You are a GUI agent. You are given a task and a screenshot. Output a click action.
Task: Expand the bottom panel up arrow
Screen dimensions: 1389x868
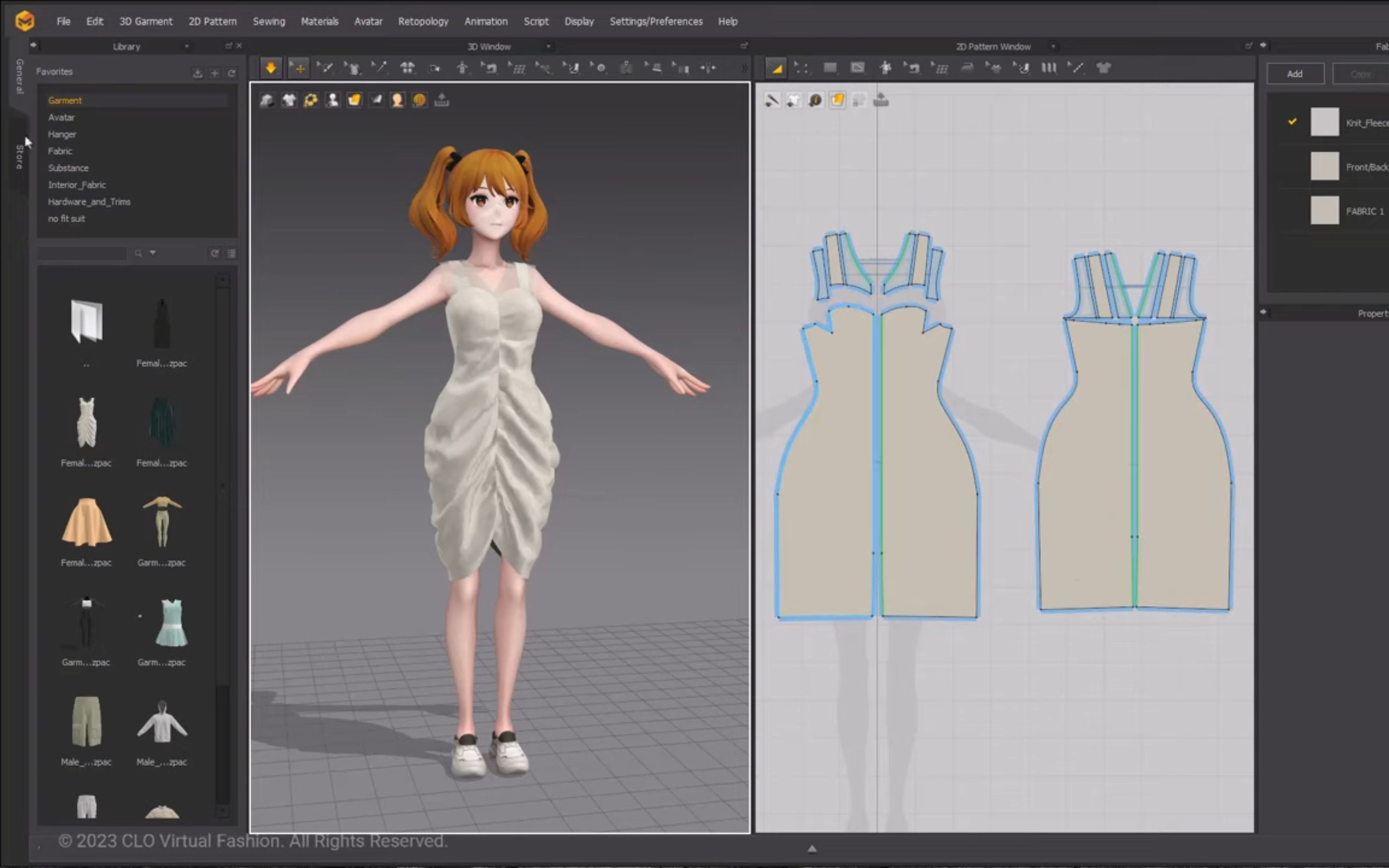(812, 848)
